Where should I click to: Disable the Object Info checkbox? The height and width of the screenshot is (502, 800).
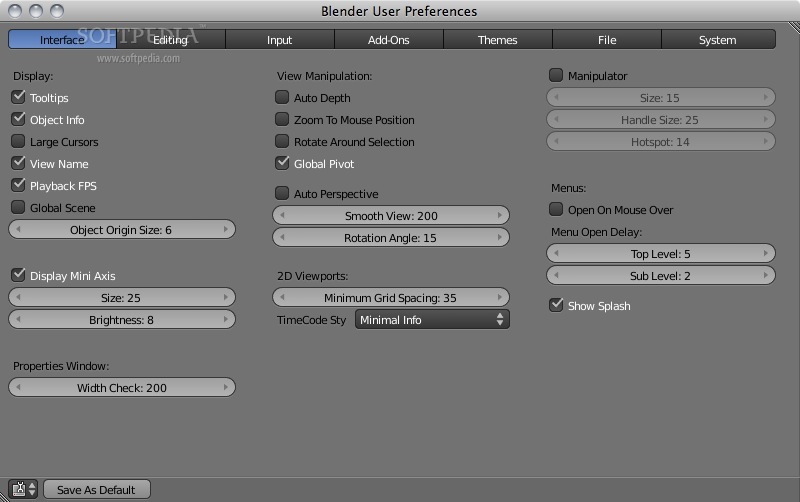18,119
